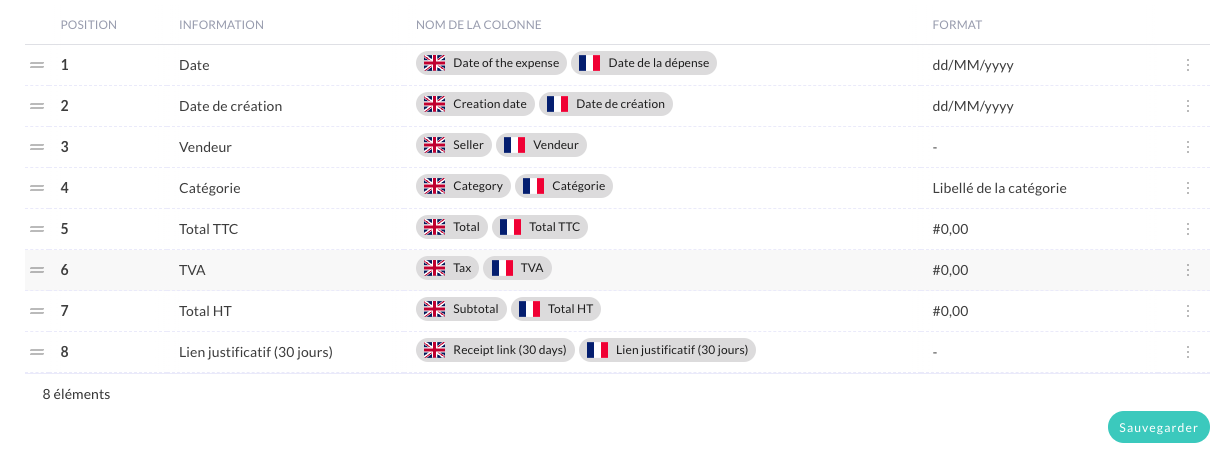Image resolution: width=1227 pixels, height=457 pixels.
Task: Select the reorder handle of the TVA row
Action: [37, 270]
